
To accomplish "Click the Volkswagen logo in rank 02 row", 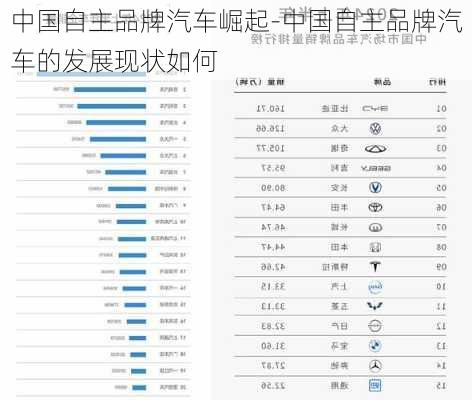I will [376, 128].
